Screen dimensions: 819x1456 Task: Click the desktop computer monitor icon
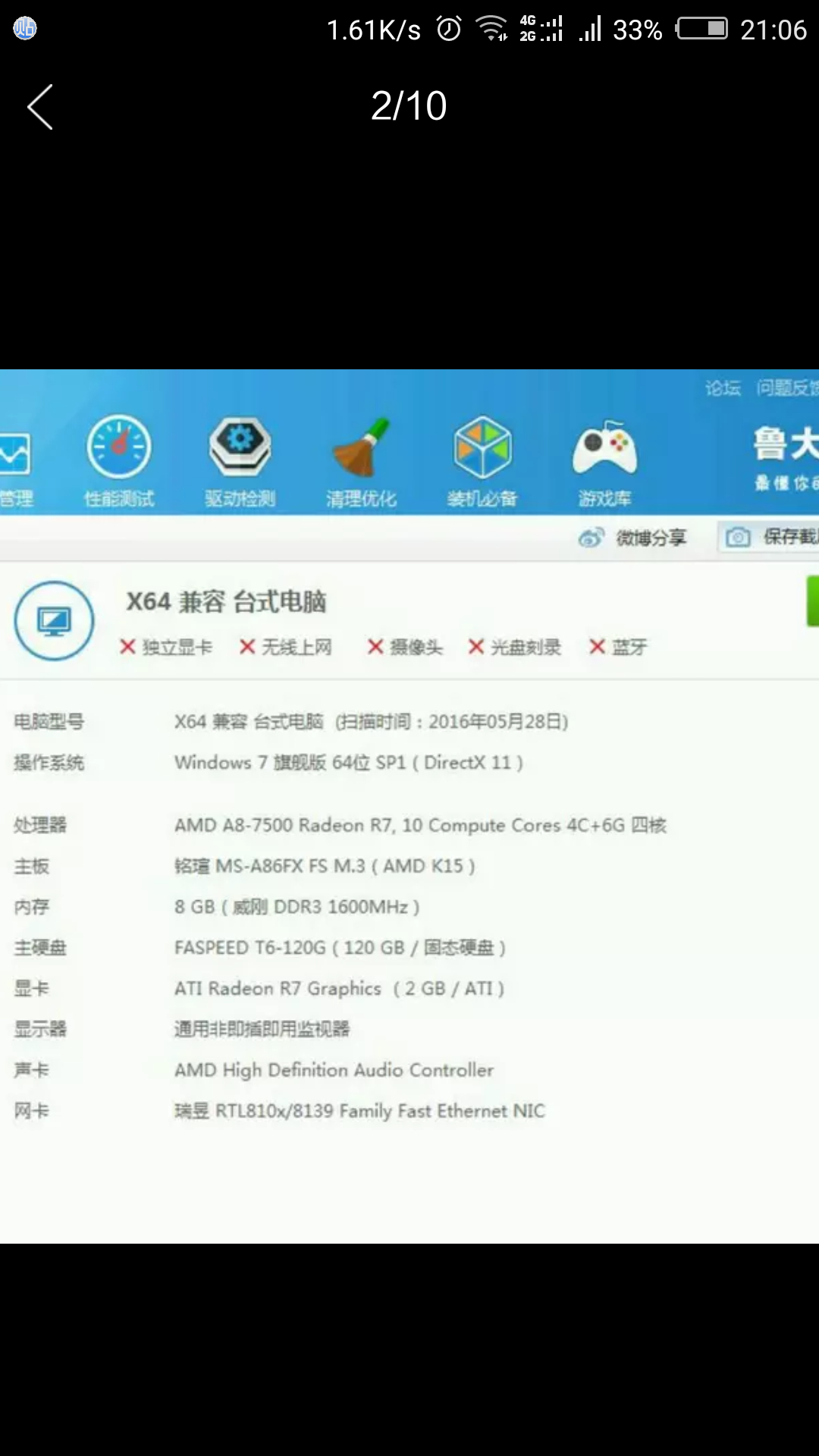55,621
